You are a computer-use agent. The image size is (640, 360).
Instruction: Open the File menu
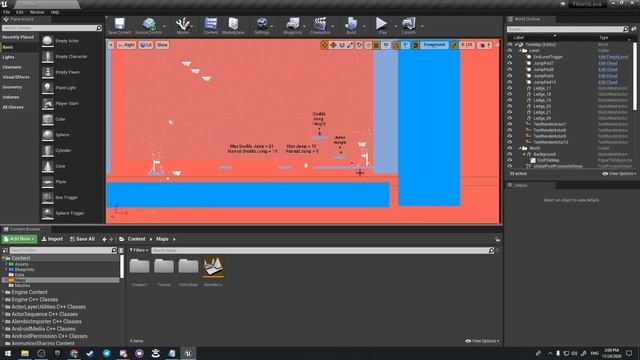coord(7,12)
